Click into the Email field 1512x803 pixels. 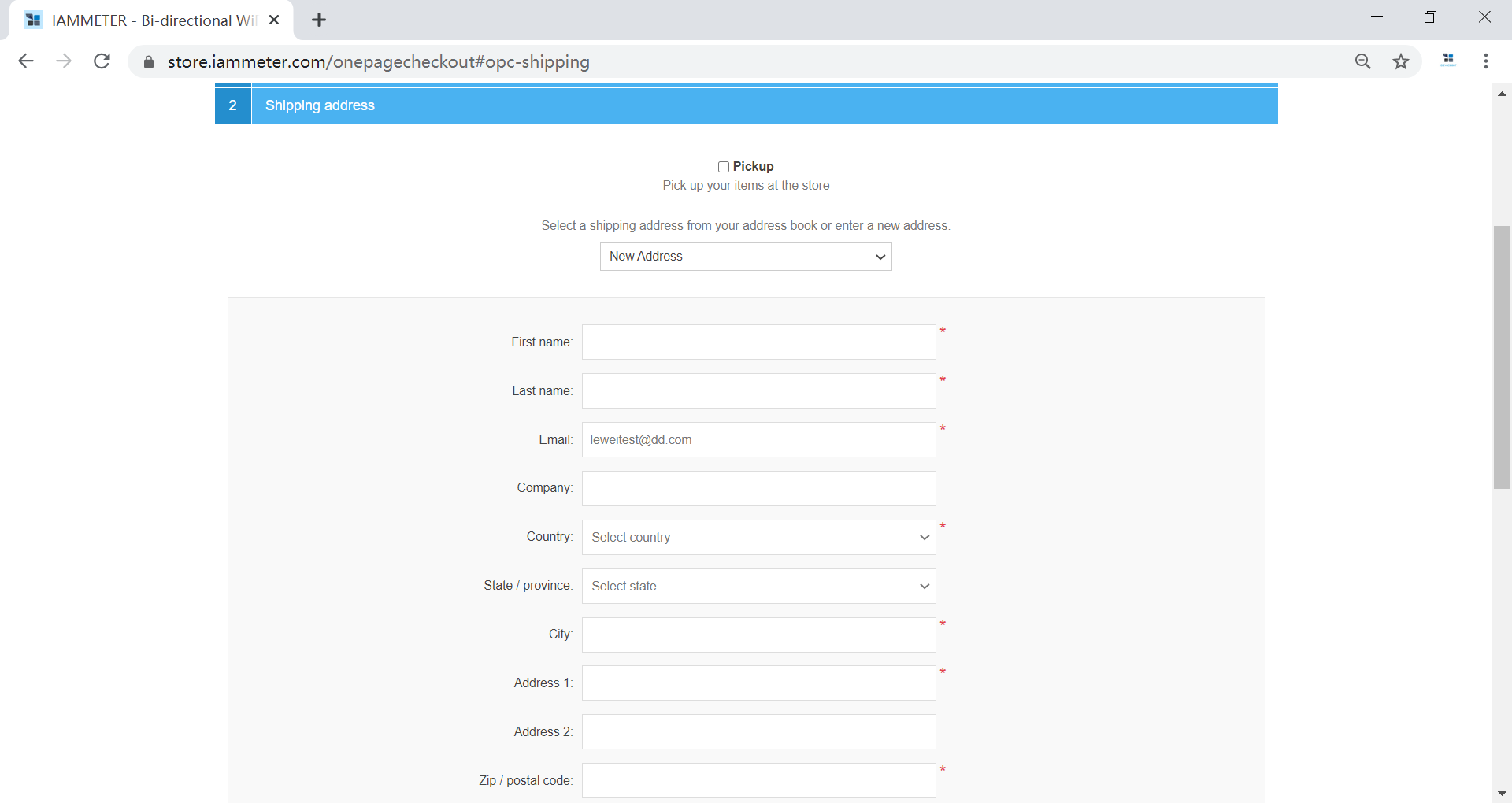pos(758,440)
